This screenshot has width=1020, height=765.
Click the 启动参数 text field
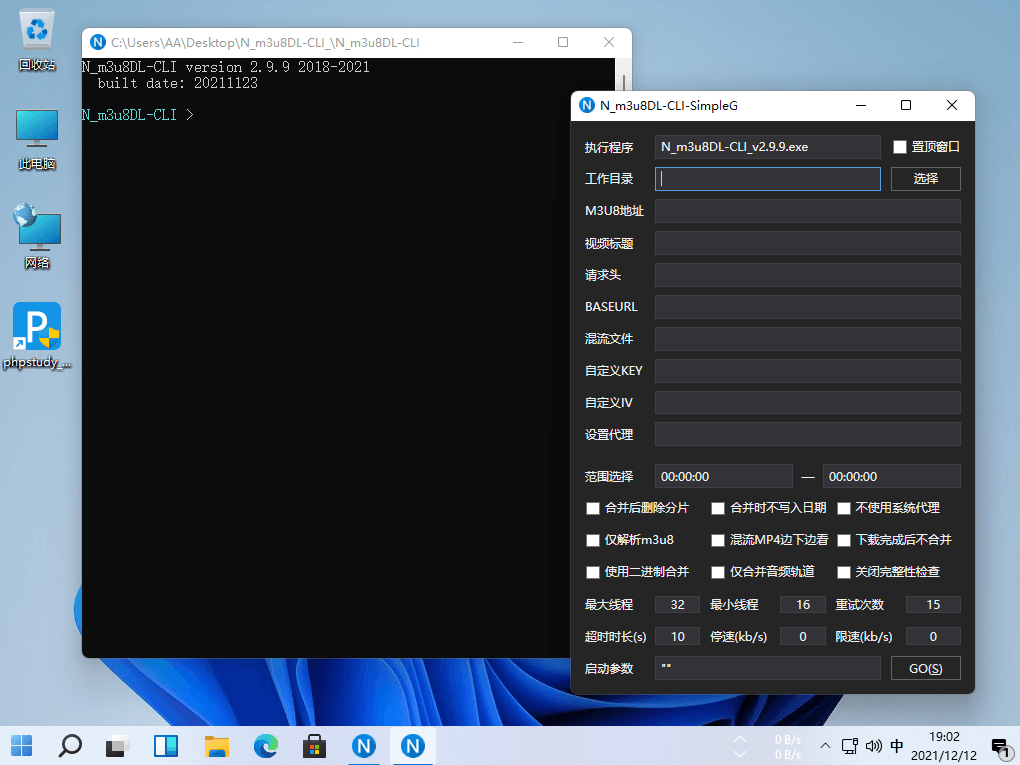point(768,668)
